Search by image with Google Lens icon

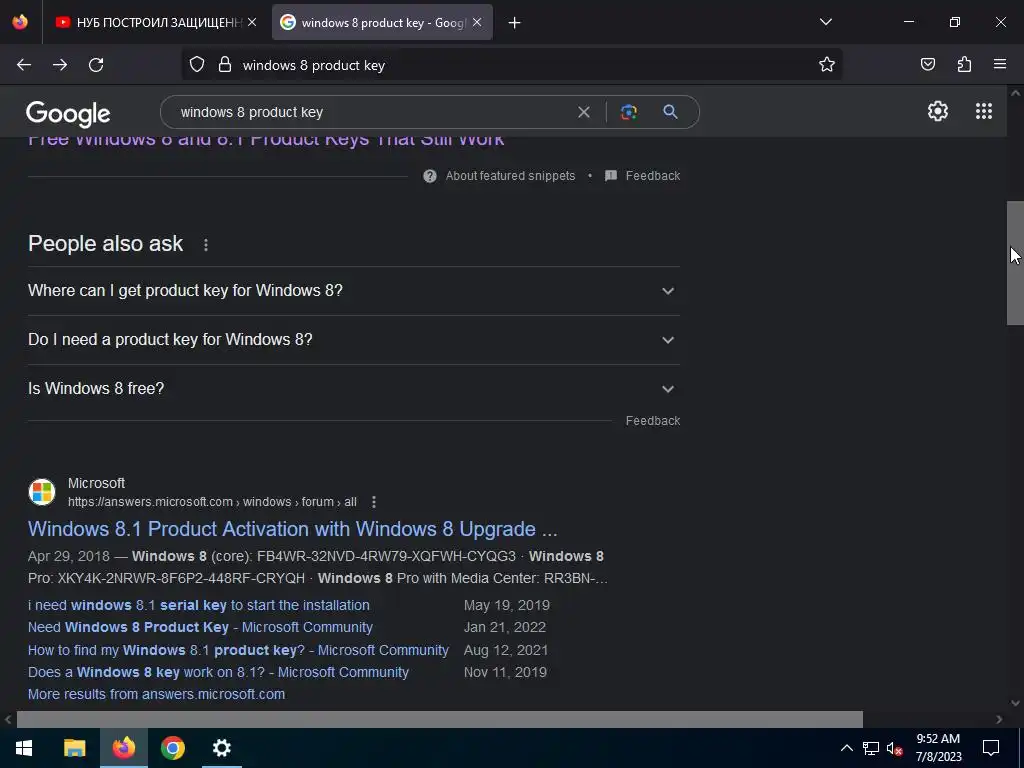tap(629, 112)
